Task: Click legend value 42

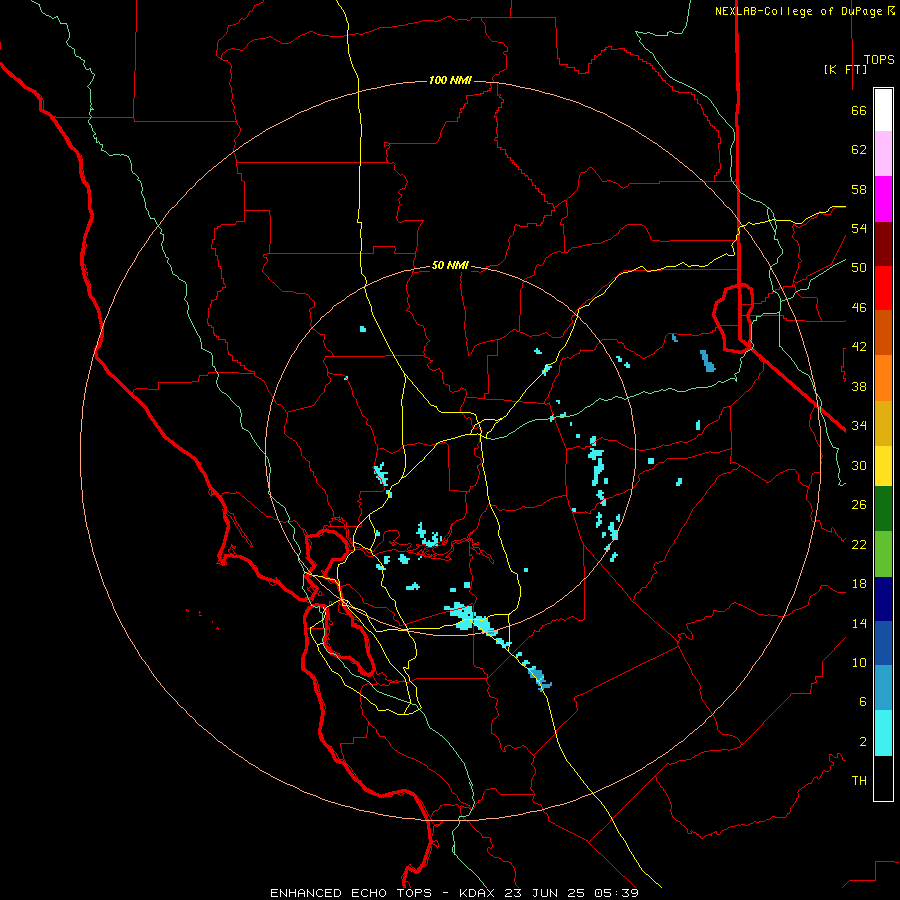Action: [859, 347]
